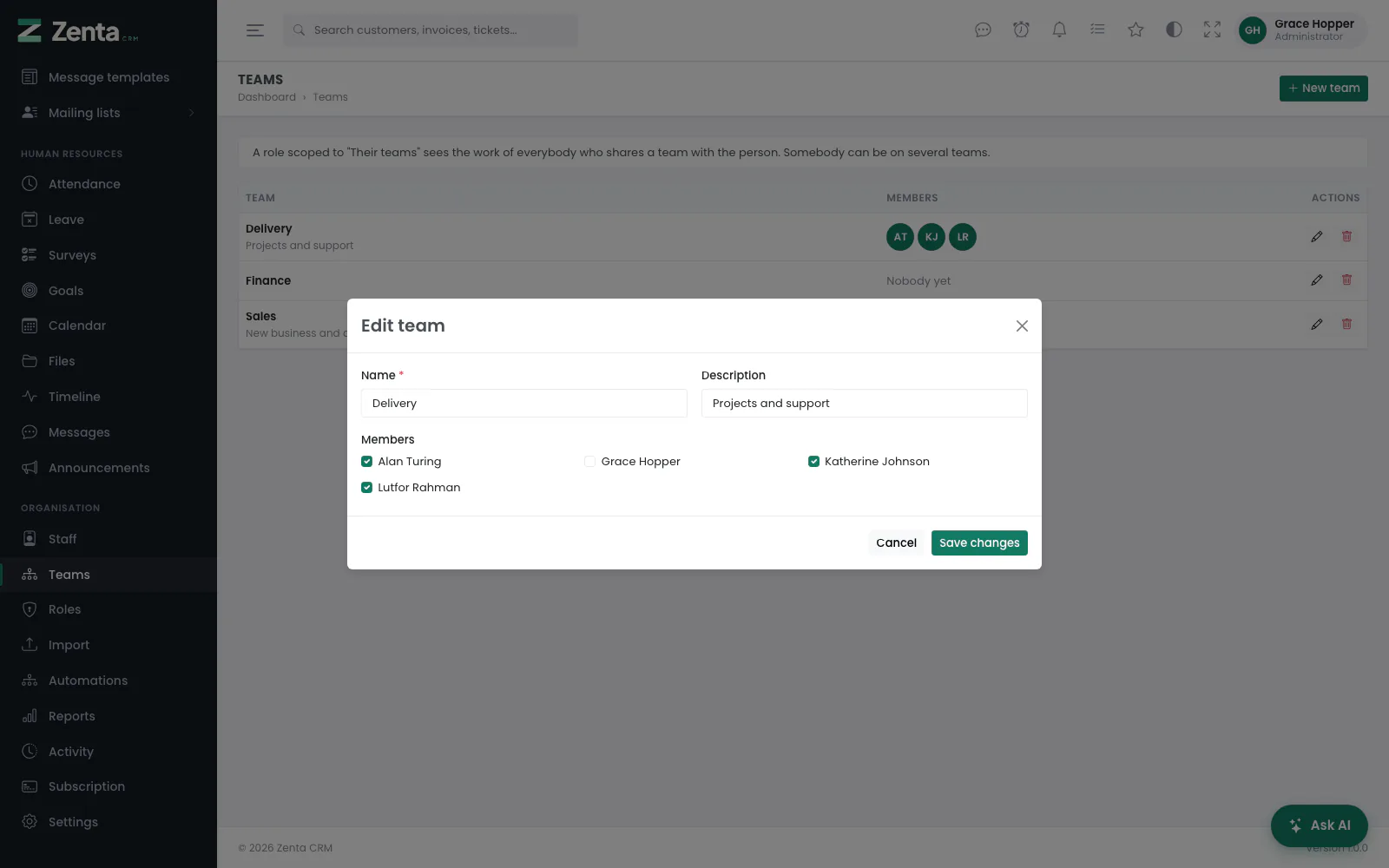Image resolution: width=1389 pixels, height=868 pixels.
Task: Close the Edit team dialog
Action: pyautogui.click(x=1022, y=326)
